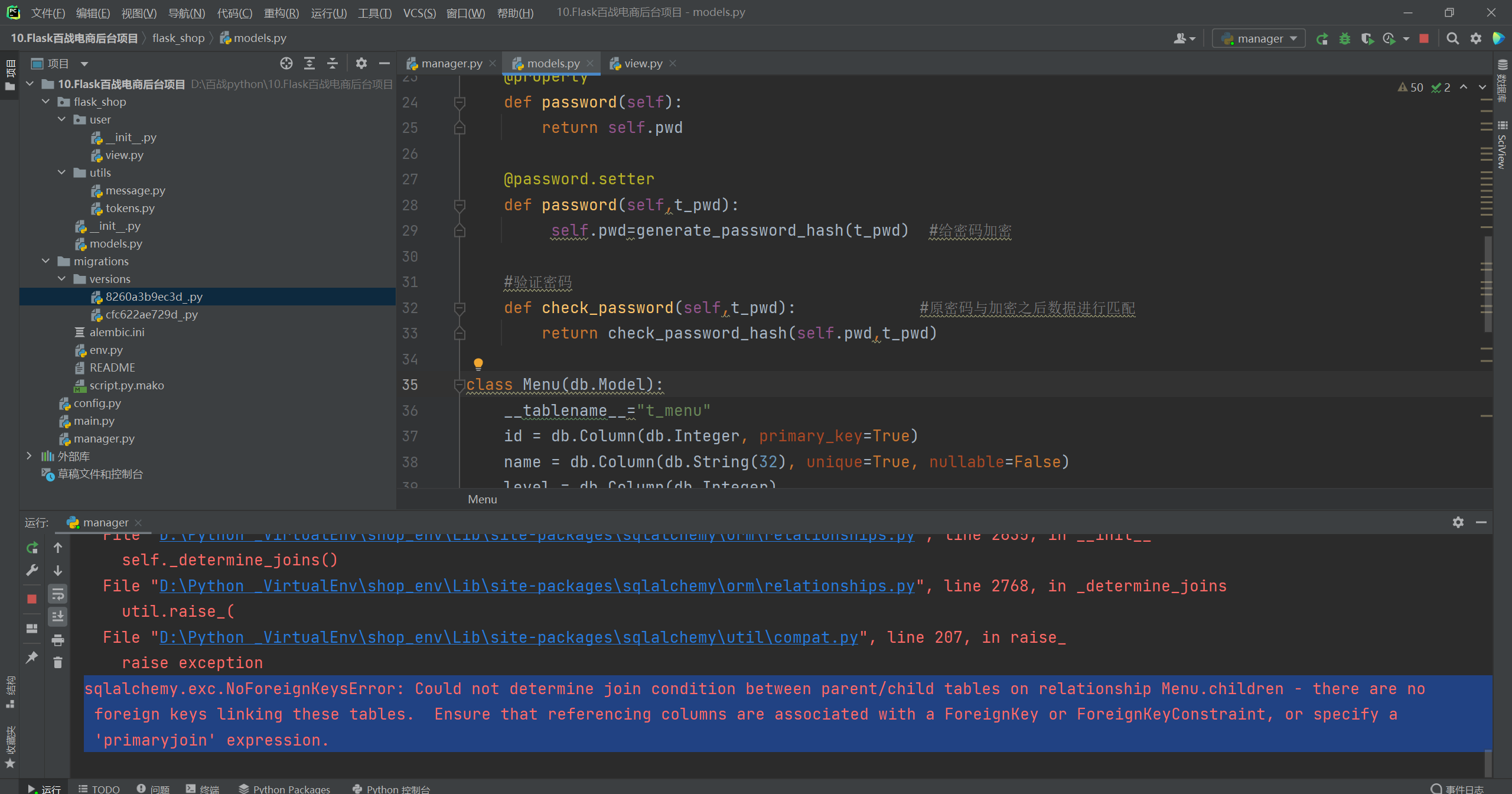Open the 文件 menu
Viewport: 1512px width, 794px height.
(48, 12)
